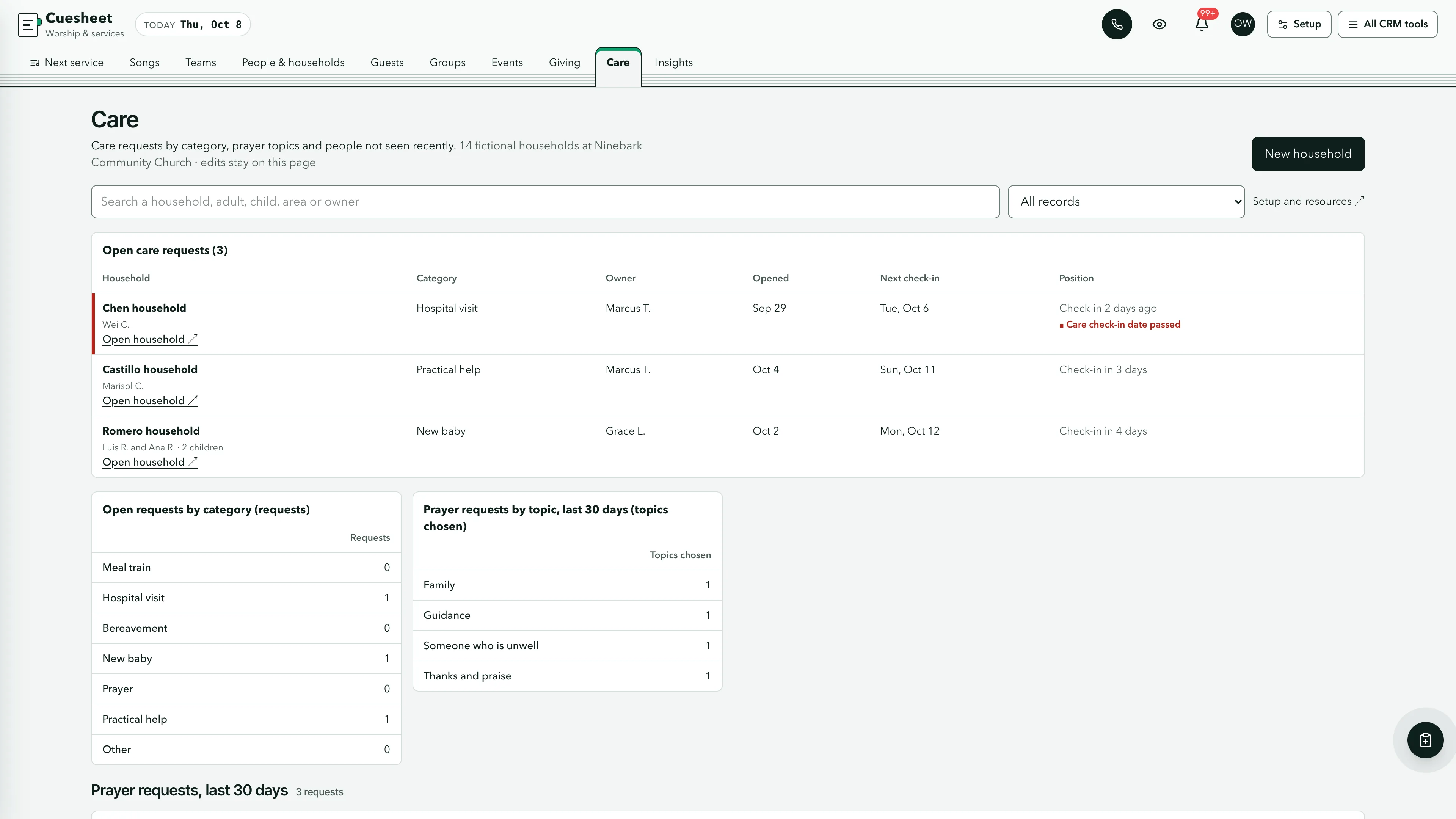The image size is (1456, 819).
Task: Click 'Grace L.' owner cell
Action: point(625,431)
